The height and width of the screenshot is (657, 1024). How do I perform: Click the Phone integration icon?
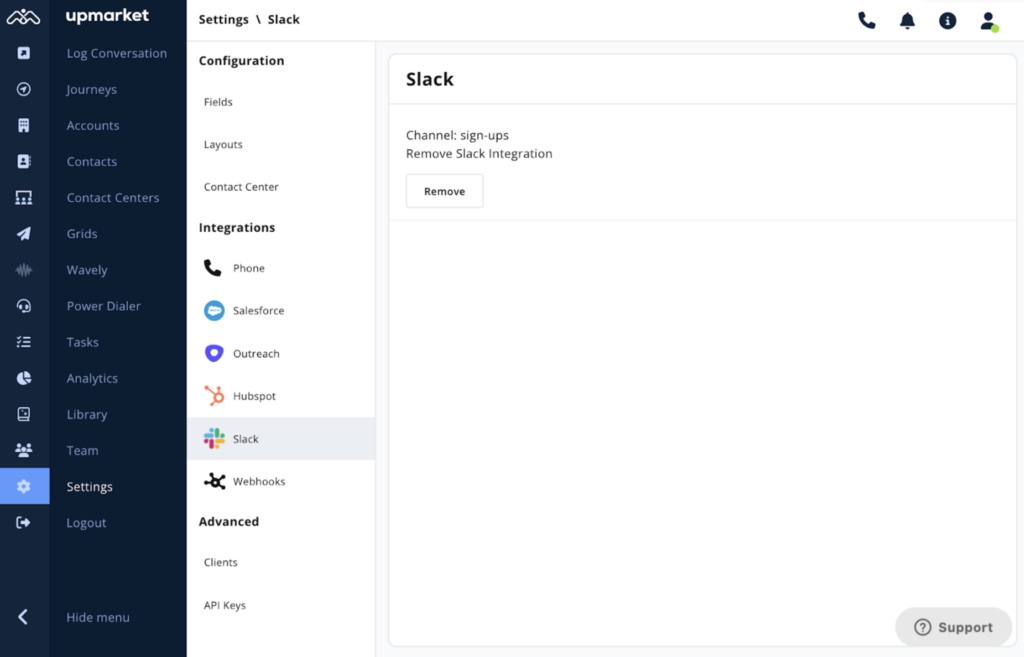(x=213, y=268)
